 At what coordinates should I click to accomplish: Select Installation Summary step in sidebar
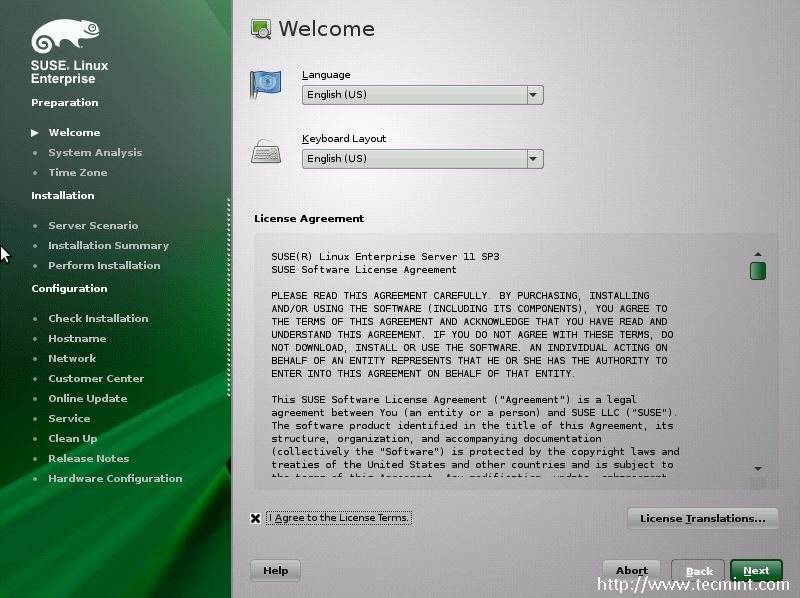coord(109,245)
